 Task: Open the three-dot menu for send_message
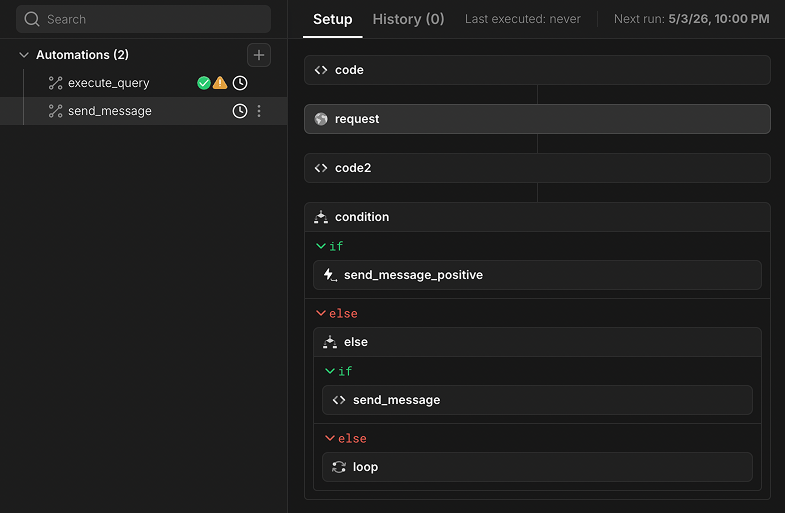point(259,111)
